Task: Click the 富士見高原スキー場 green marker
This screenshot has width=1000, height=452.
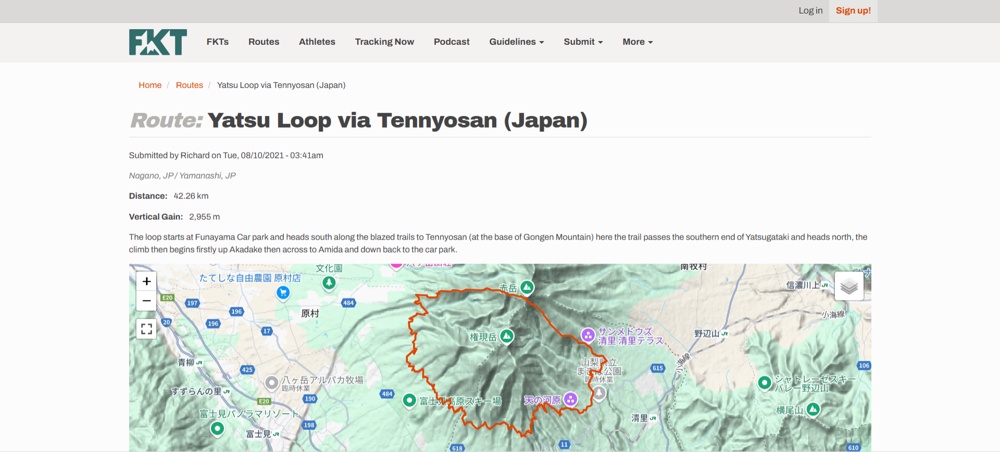Action: pos(409,400)
